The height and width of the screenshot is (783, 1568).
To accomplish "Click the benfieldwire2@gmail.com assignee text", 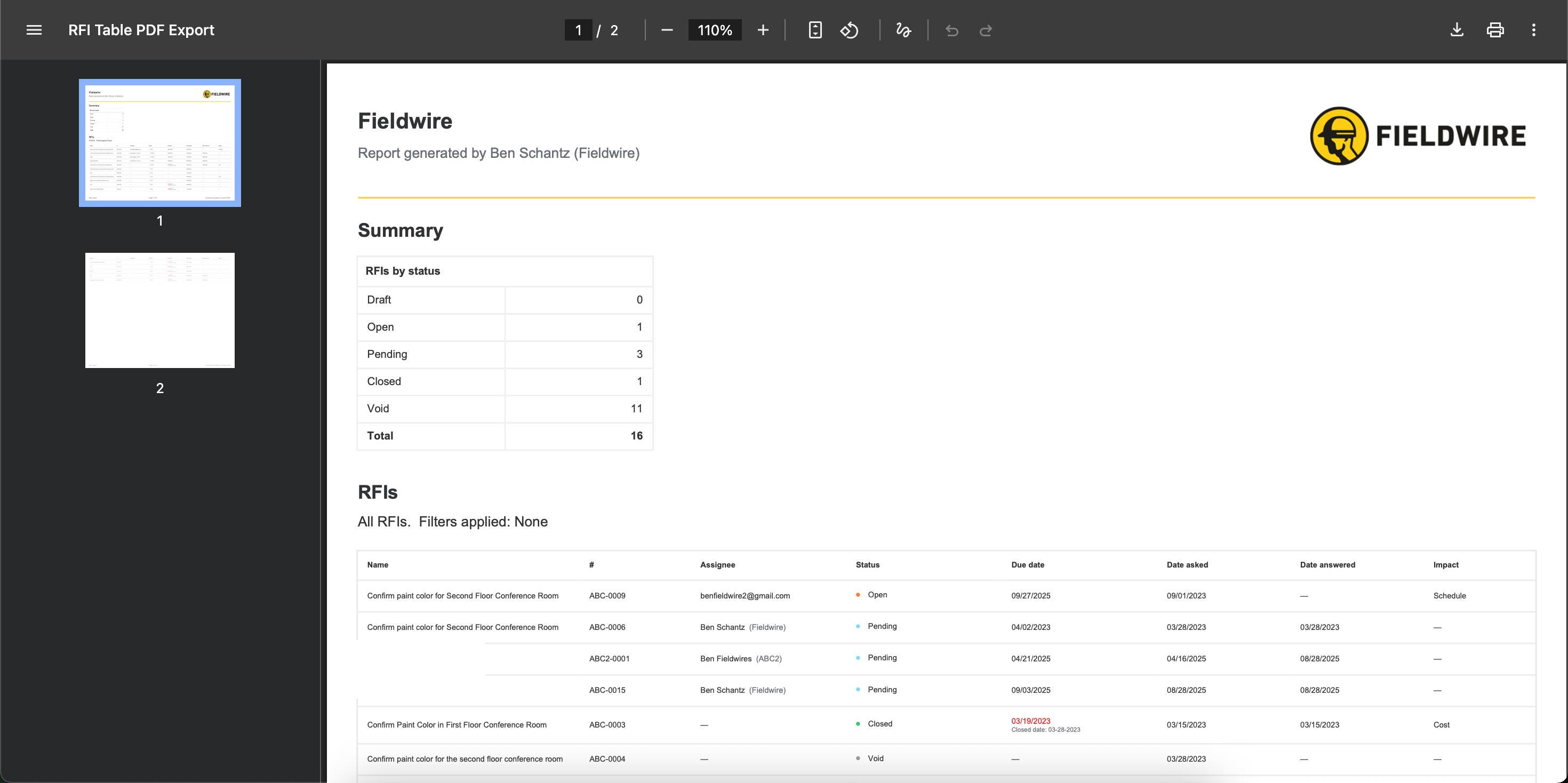I will (745, 595).
